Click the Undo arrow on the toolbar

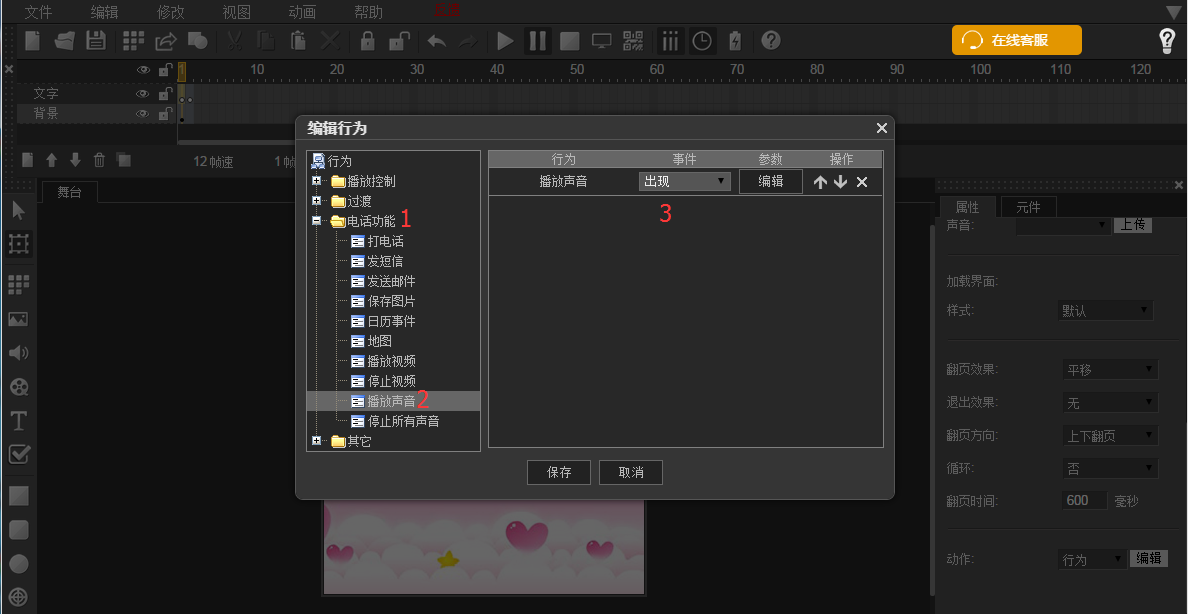pos(437,41)
